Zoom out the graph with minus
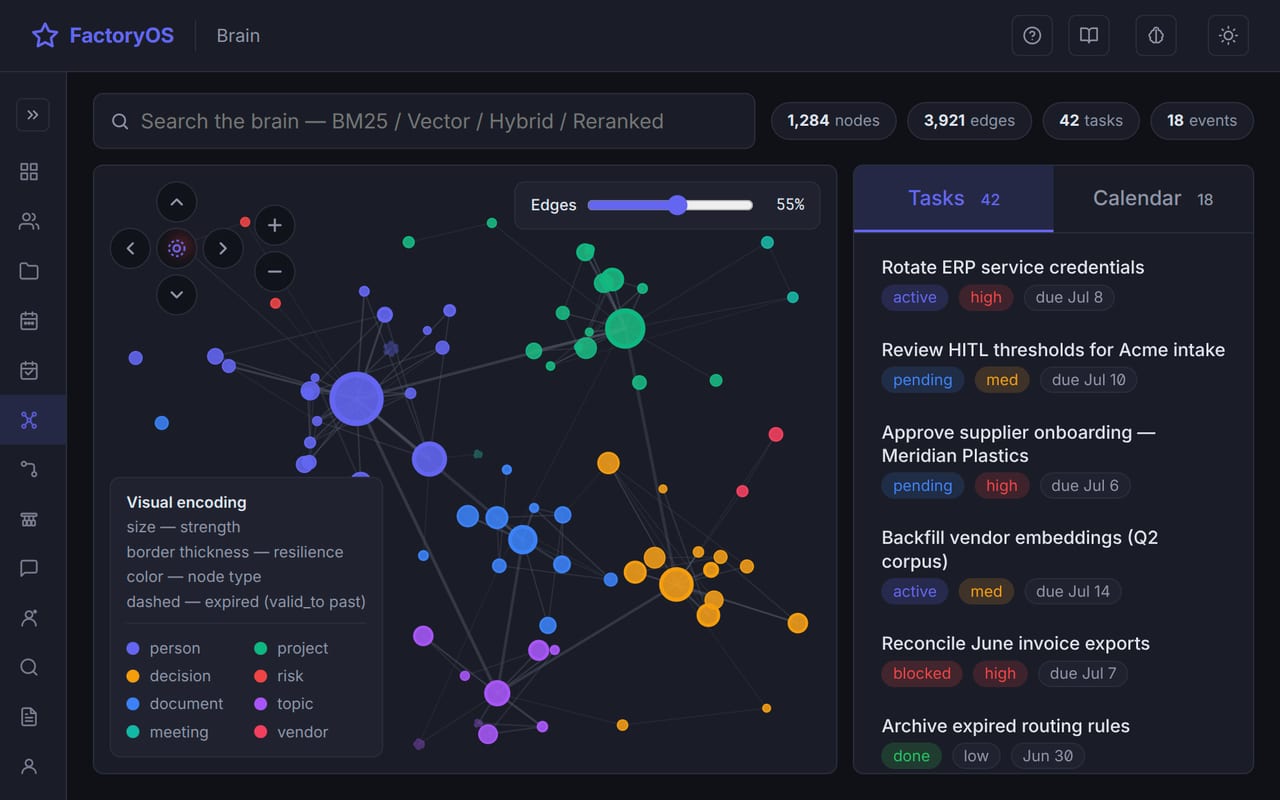Viewport: 1280px width, 800px height. pos(275,271)
